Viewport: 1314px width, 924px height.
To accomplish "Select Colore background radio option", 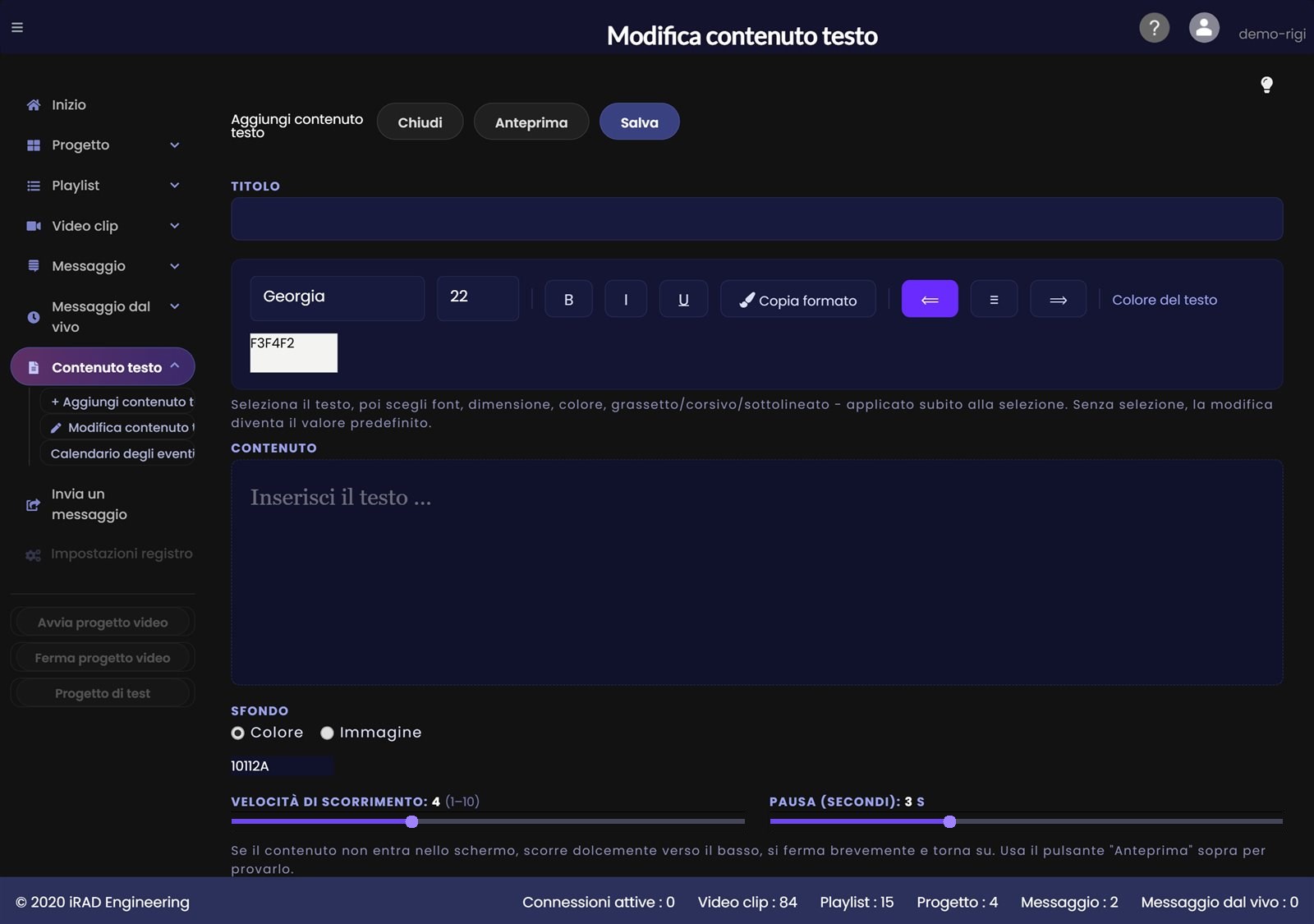I will tap(237, 733).
